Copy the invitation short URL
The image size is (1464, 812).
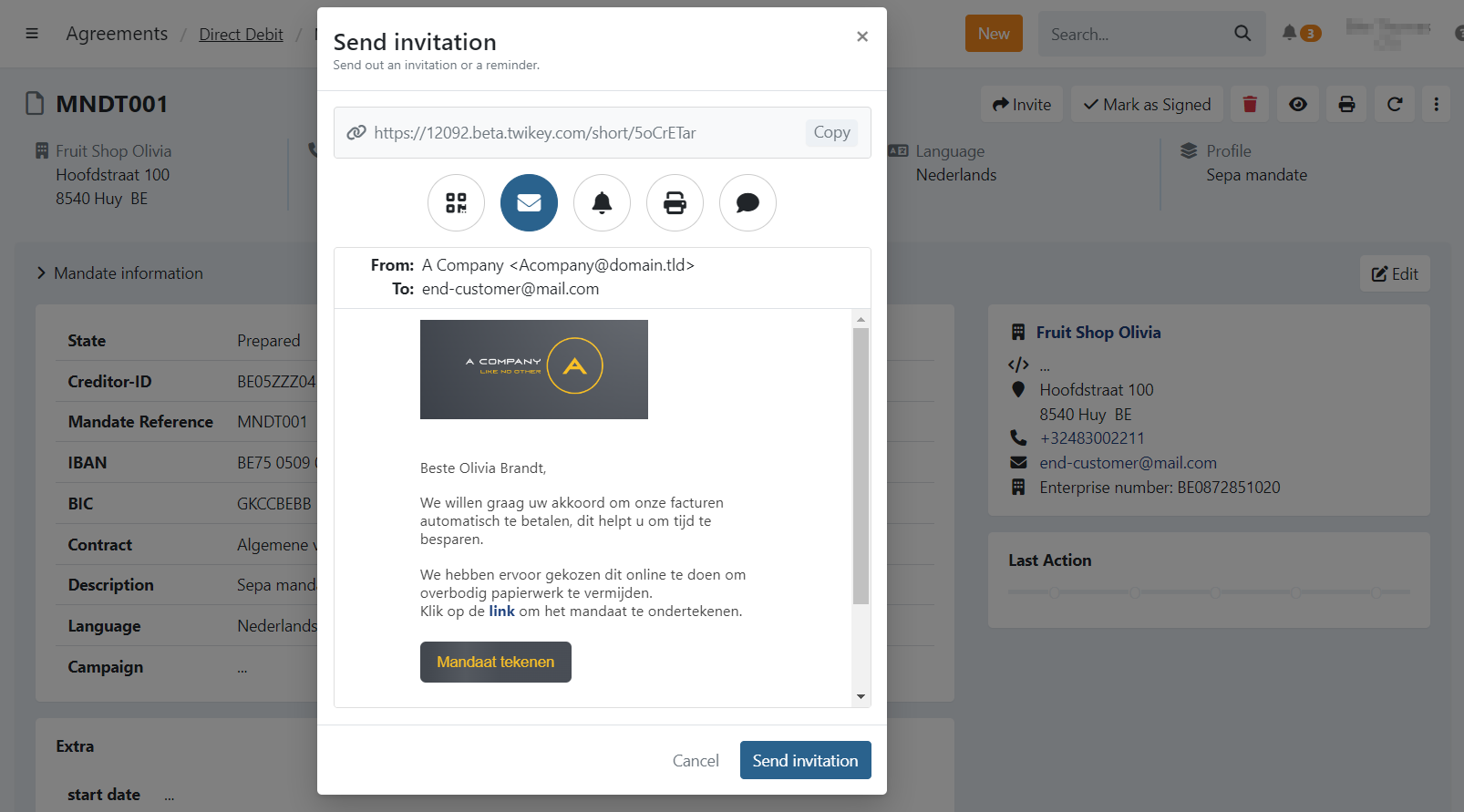tap(831, 133)
